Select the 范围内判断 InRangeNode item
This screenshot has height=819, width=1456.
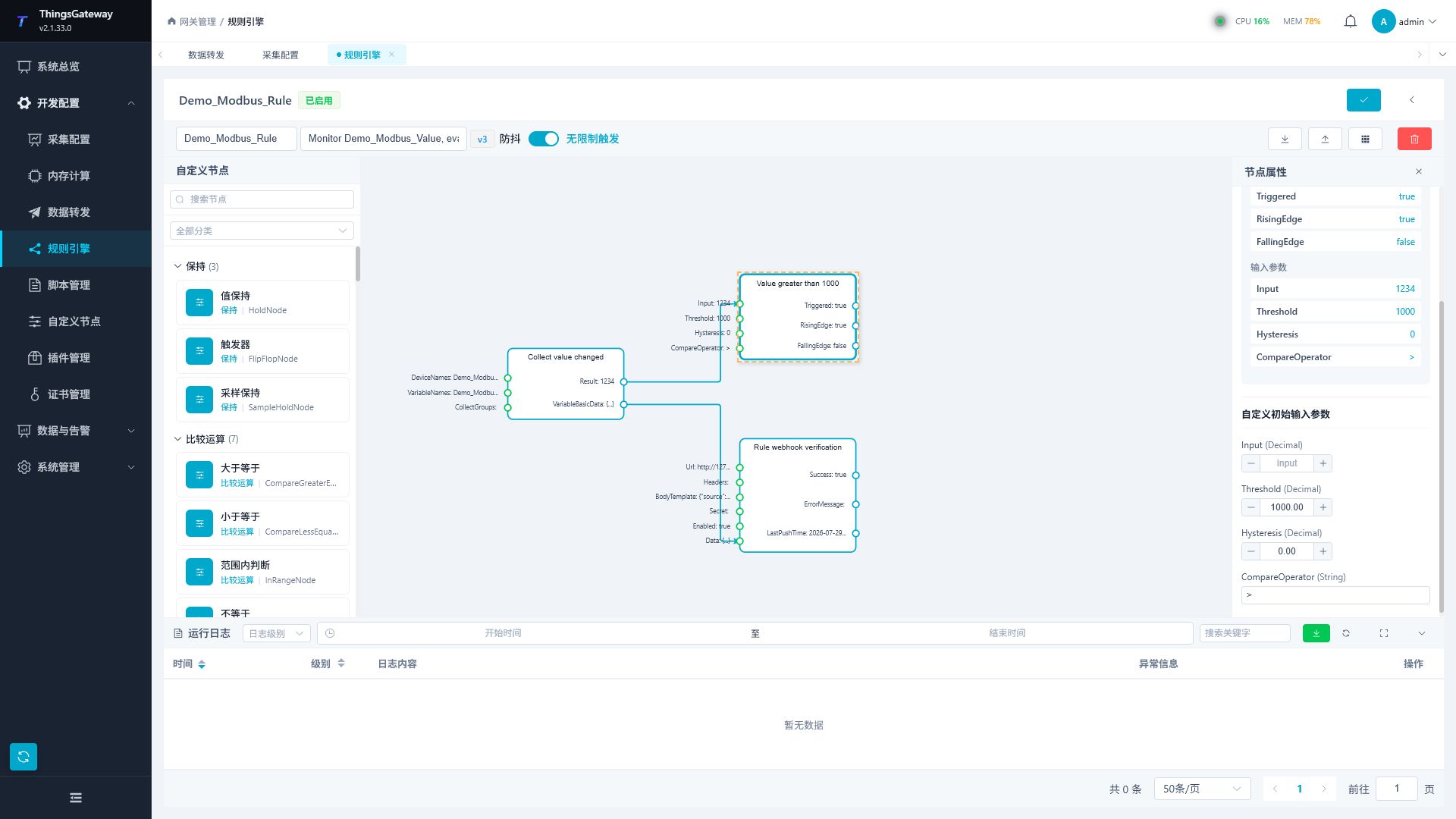tap(262, 572)
